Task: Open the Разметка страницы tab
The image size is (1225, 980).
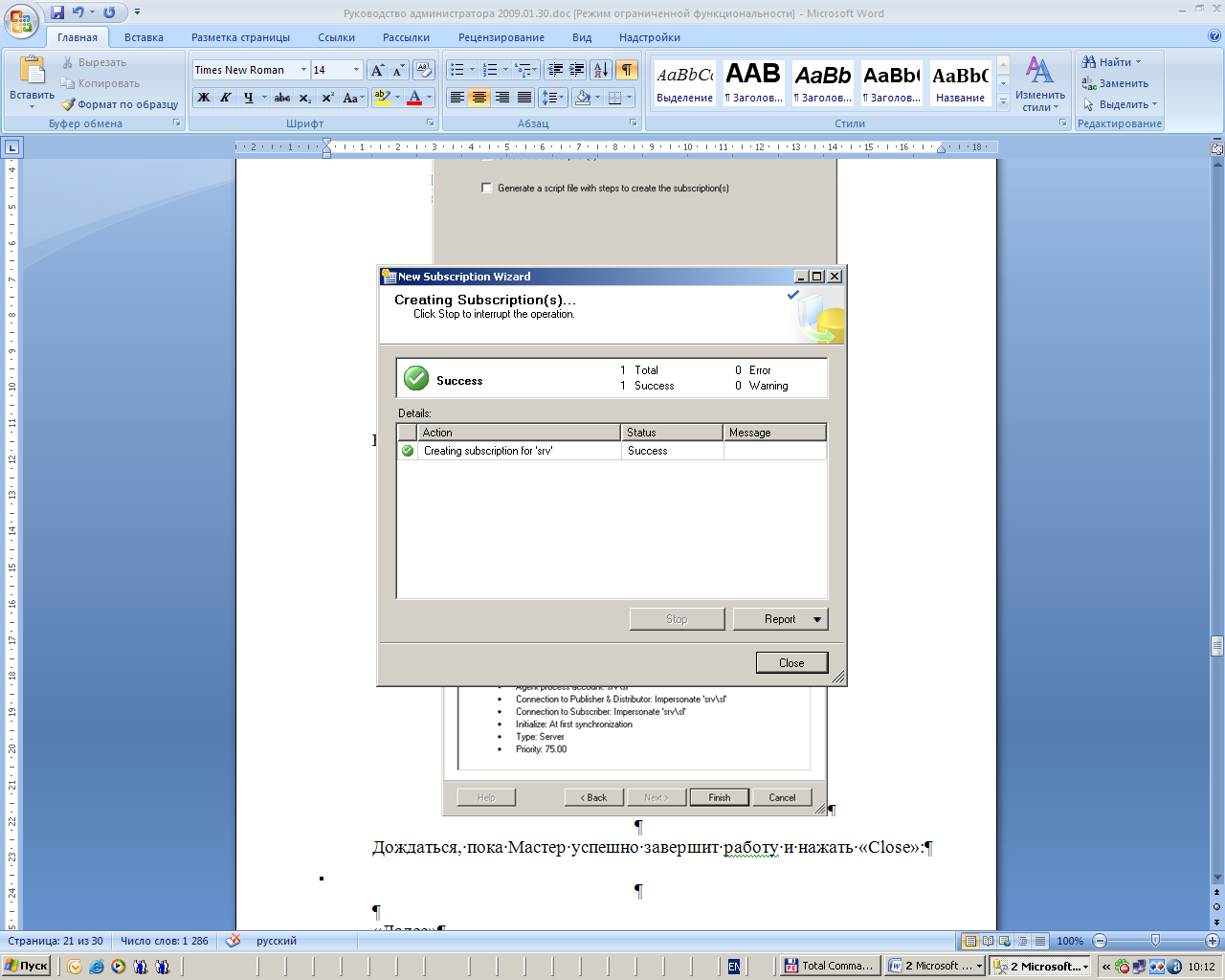Action: pos(240,37)
